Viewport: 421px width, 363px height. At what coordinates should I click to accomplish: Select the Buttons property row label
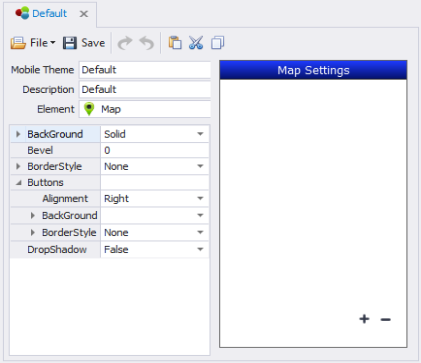pos(45,183)
